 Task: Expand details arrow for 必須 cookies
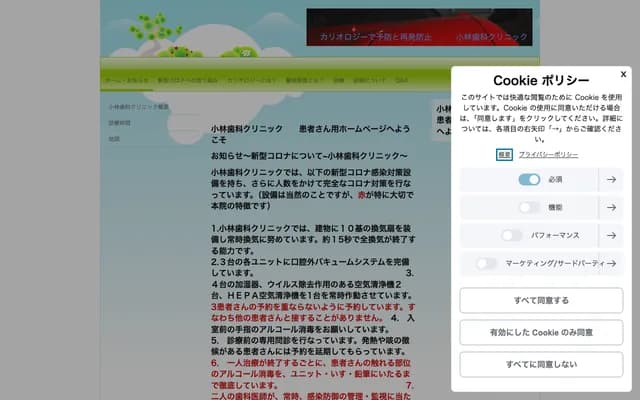pyautogui.click(x=611, y=180)
